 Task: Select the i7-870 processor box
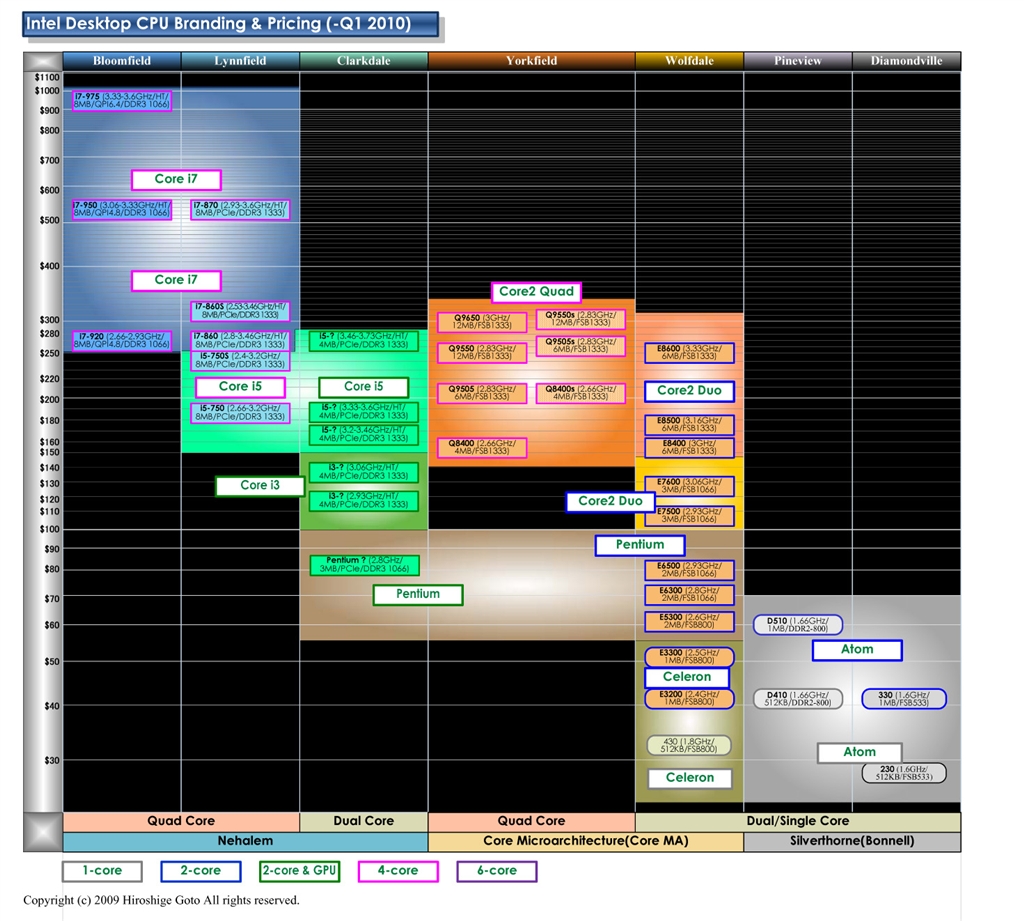(x=240, y=210)
